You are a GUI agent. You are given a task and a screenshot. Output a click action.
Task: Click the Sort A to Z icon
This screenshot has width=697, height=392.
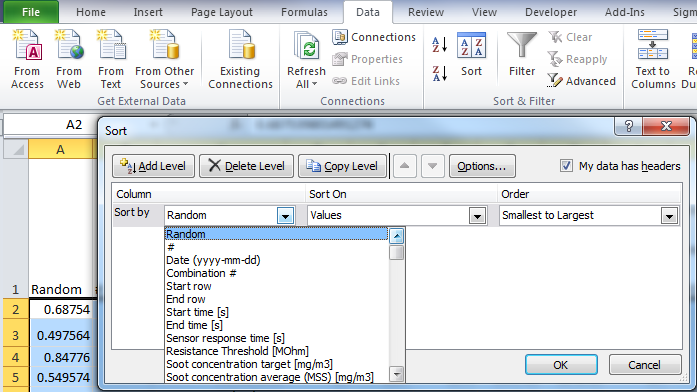point(439,45)
